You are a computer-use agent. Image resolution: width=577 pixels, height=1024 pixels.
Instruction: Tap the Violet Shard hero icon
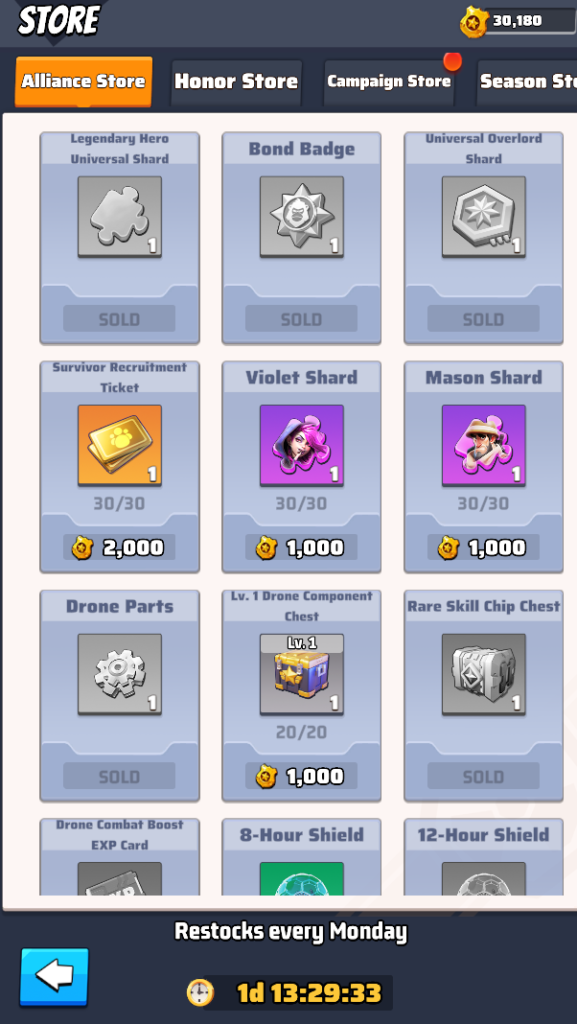pos(302,445)
